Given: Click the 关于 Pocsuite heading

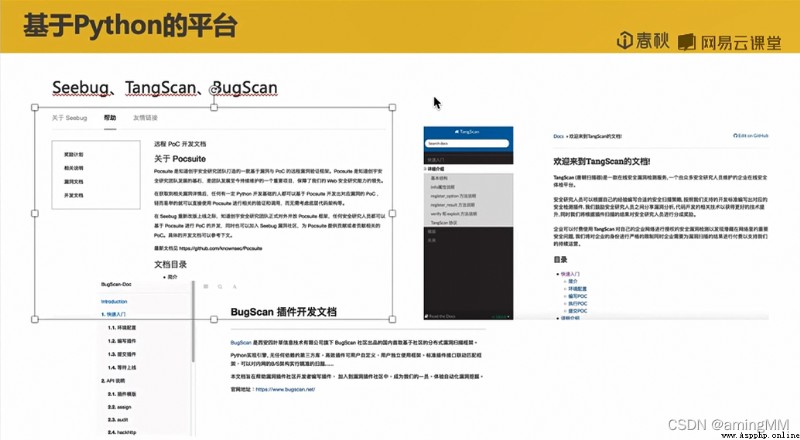Looking at the screenshot, I should [x=180, y=159].
